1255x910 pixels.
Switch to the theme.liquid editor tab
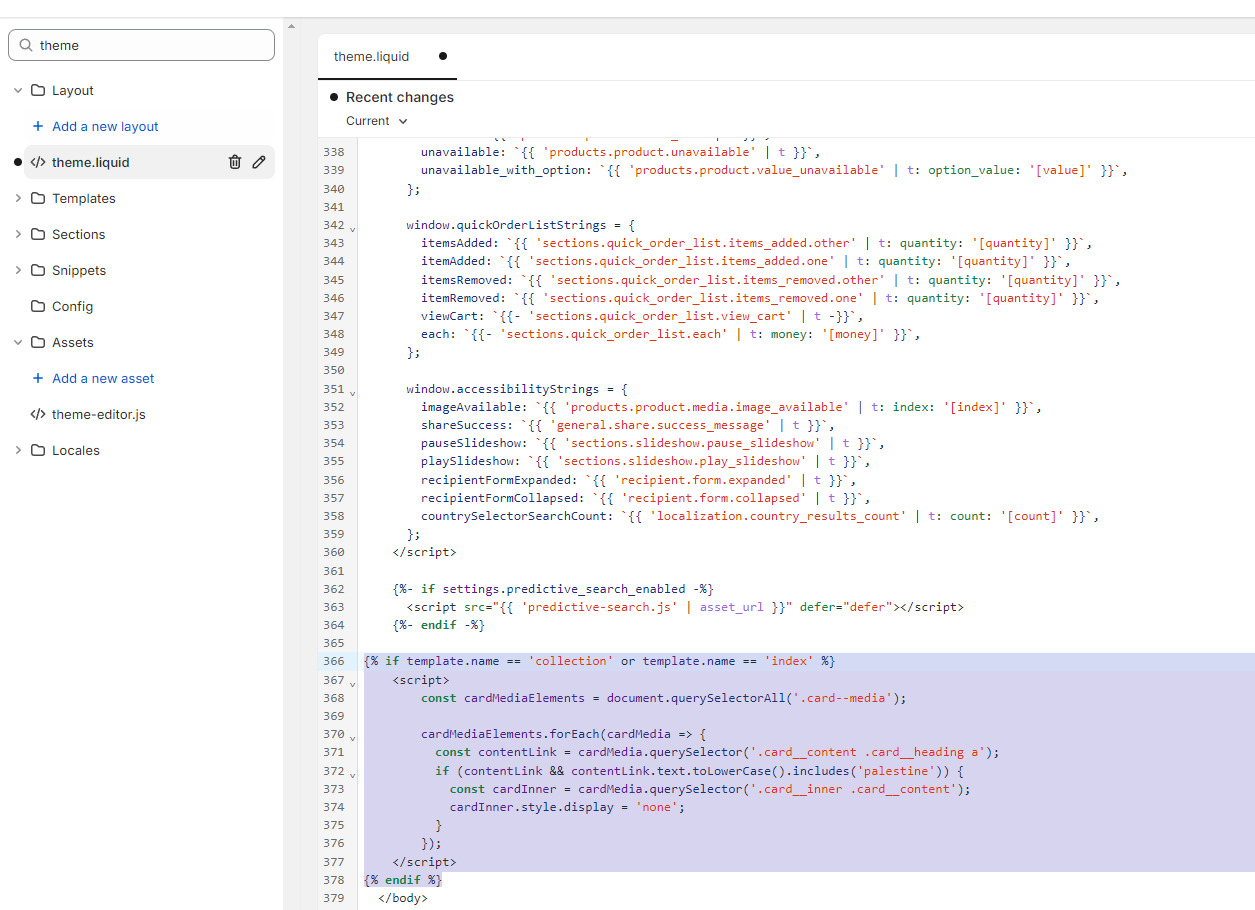click(372, 56)
